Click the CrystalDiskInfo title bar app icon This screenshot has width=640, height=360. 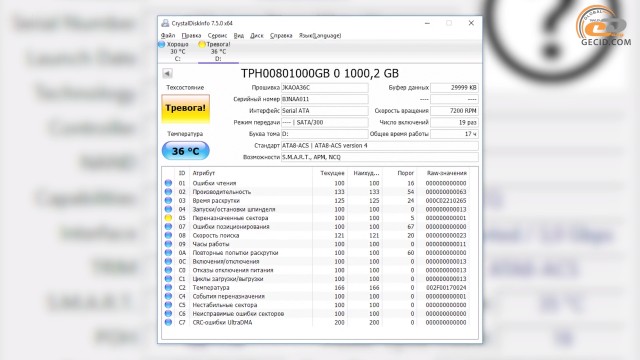[165, 23]
